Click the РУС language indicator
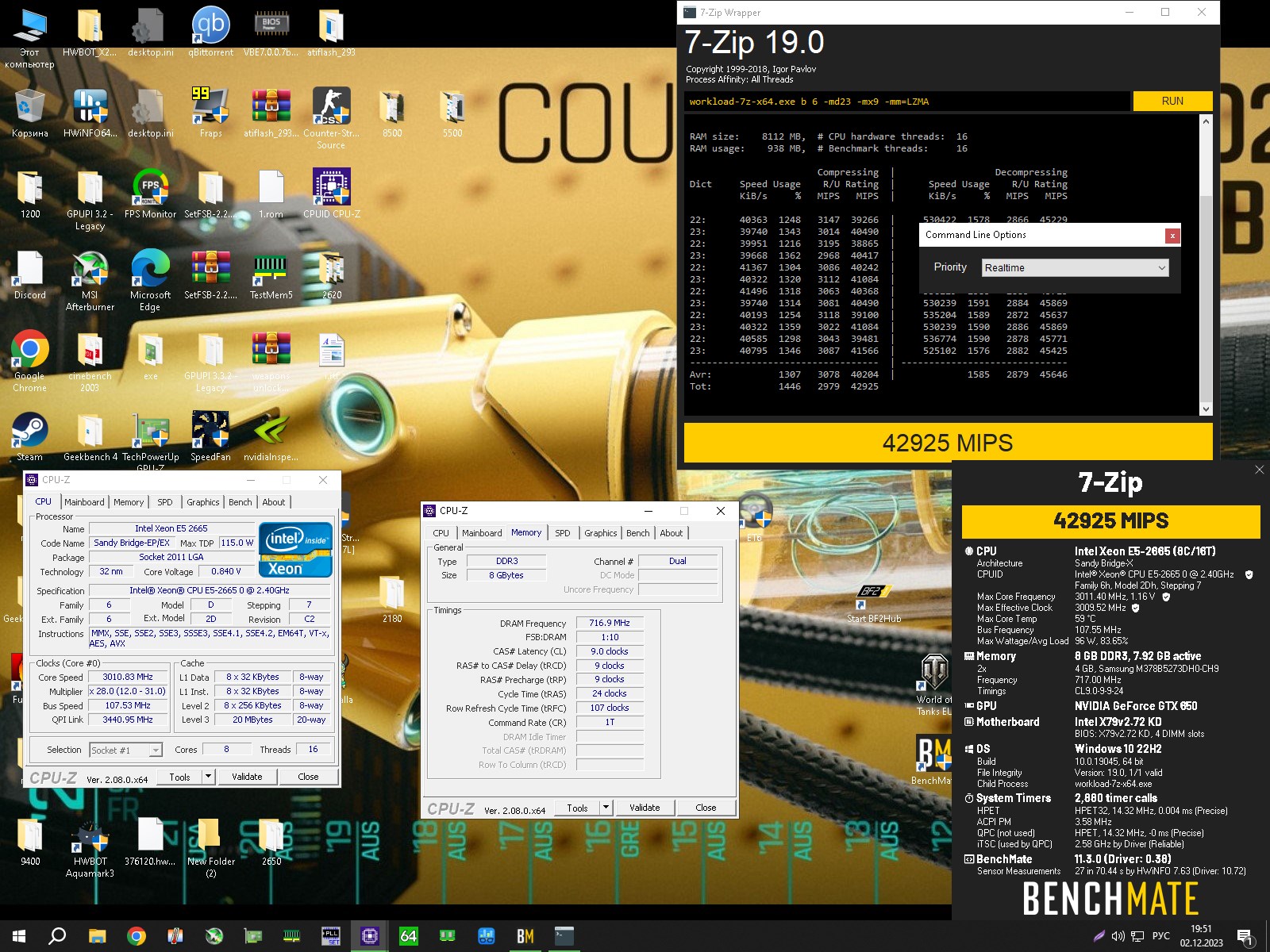 coord(1160,936)
